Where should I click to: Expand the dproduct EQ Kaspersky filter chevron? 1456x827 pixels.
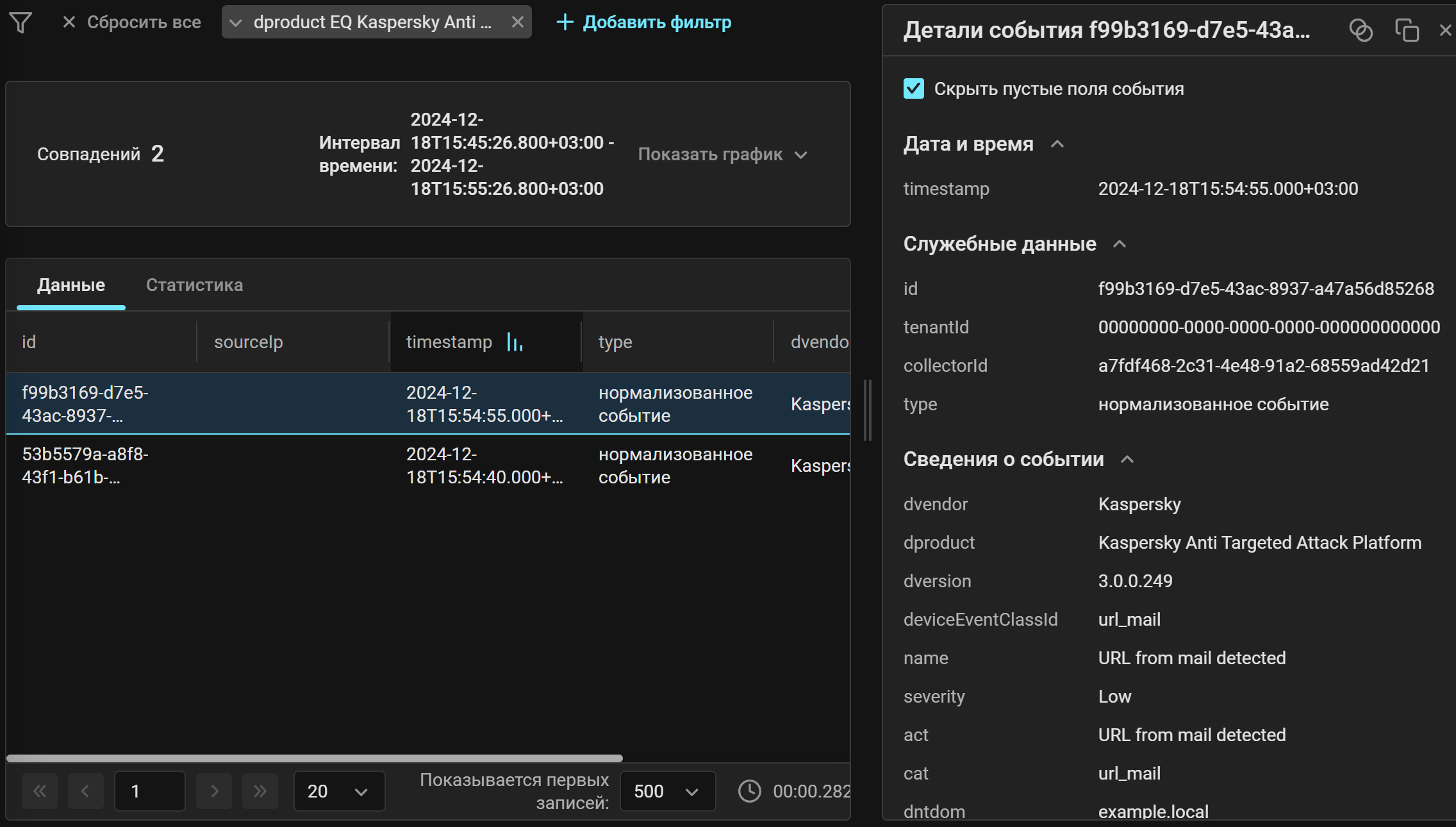(x=235, y=22)
